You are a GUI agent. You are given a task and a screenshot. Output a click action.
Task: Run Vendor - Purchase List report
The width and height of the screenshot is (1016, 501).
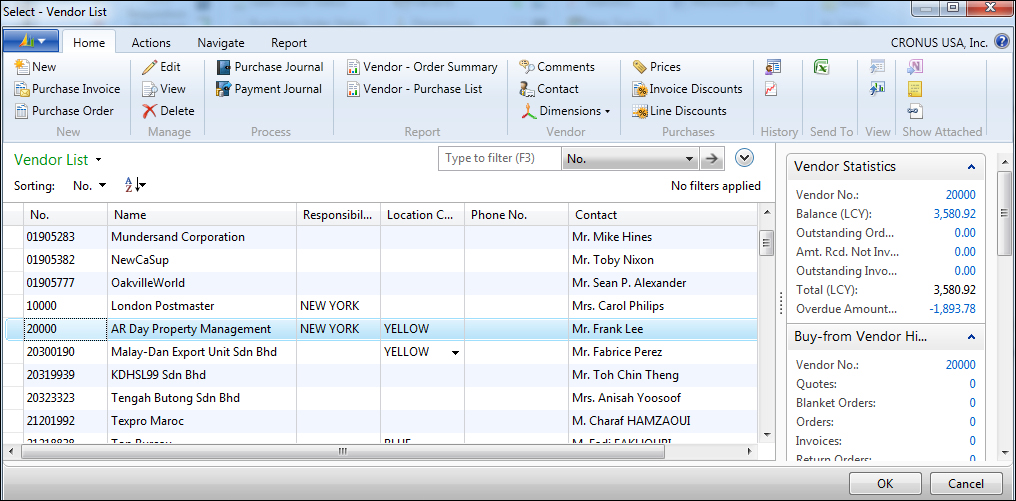coord(415,89)
